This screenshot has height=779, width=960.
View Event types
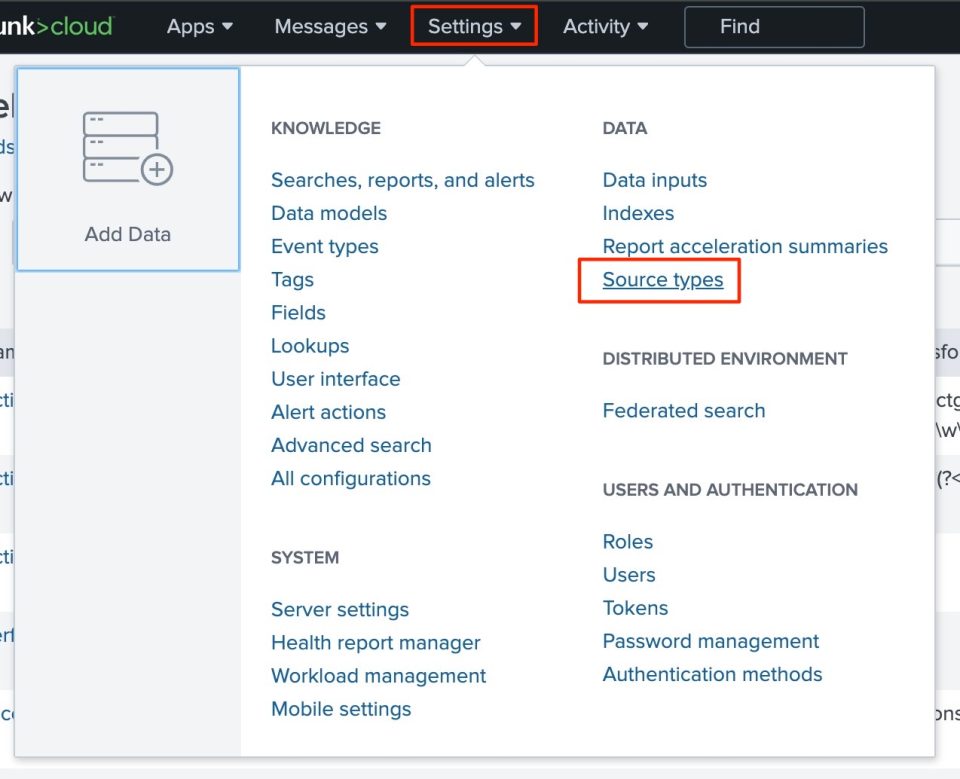(324, 245)
